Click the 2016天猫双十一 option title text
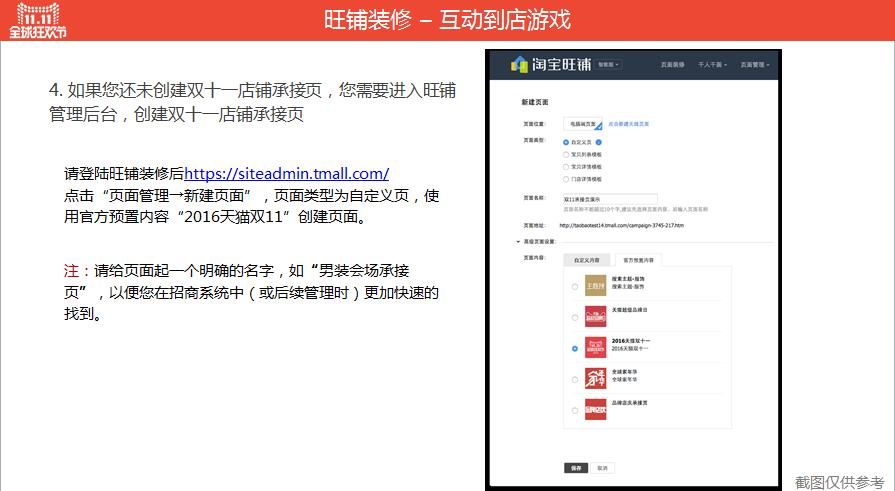Screen dimensions: 895x491 click(x=631, y=341)
